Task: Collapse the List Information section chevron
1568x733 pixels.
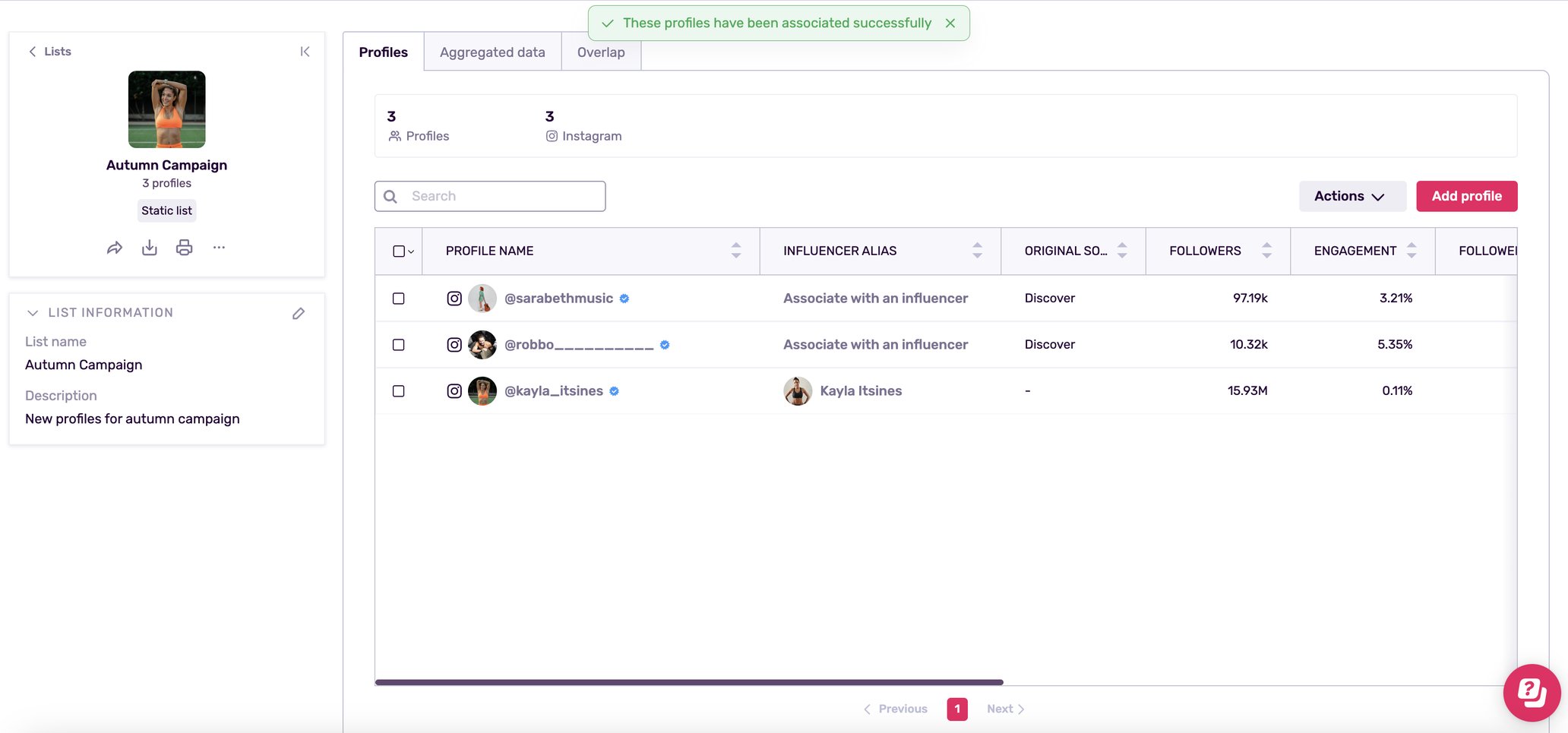Action: (x=33, y=313)
